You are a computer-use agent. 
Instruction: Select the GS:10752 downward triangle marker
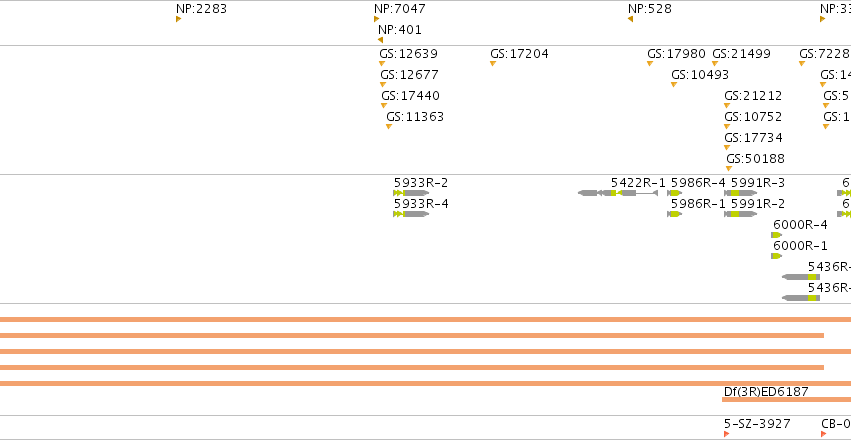coord(727,127)
